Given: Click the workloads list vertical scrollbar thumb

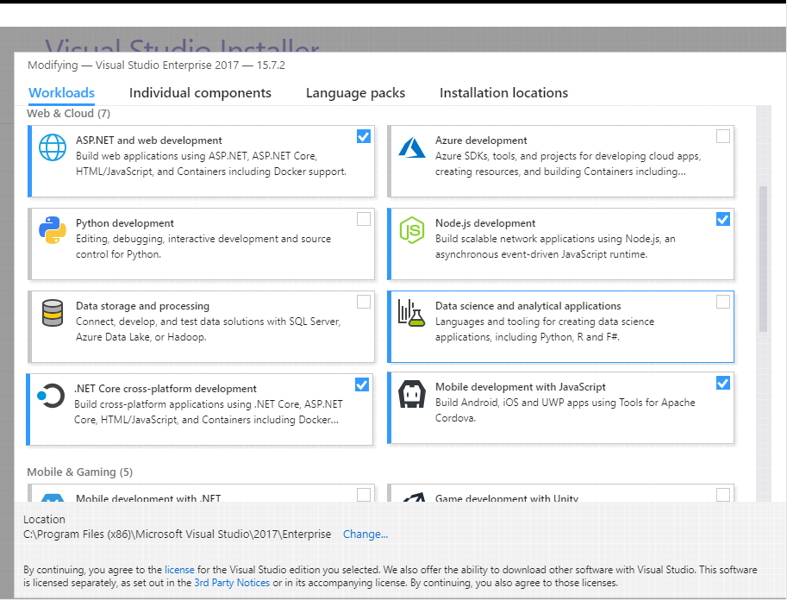Looking at the screenshot, I should [x=763, y=259].
